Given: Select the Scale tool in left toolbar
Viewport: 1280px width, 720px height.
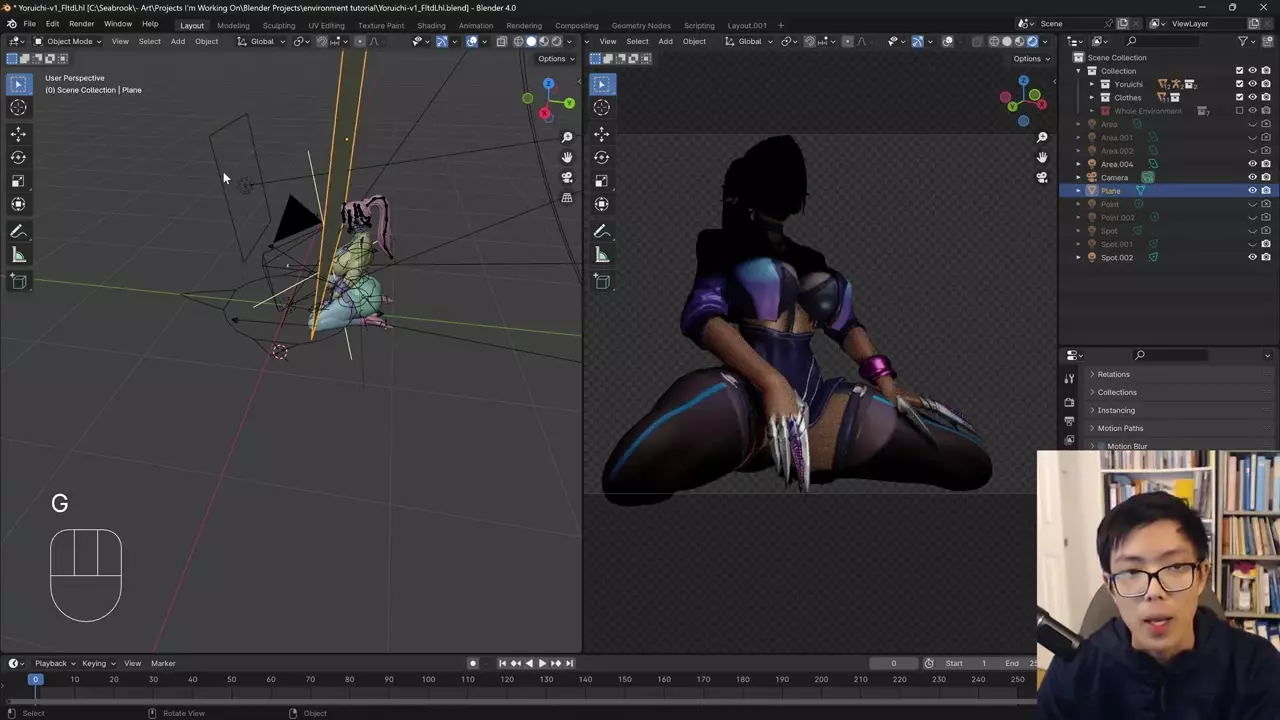Looking at the screenshot, I should coord(18,181).
